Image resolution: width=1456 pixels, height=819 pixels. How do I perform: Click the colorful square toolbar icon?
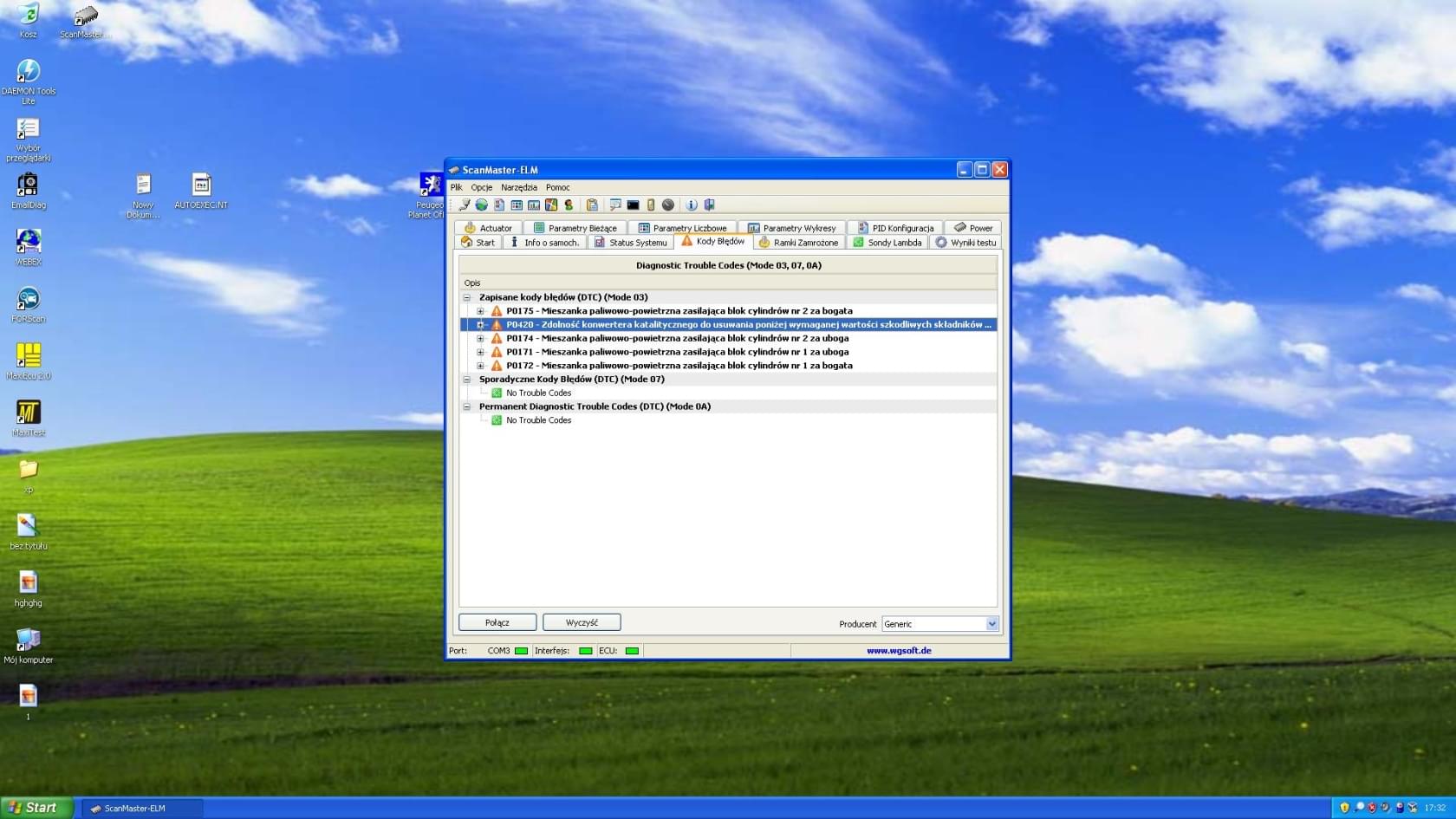pyautogui.click(x=551, y=205)
